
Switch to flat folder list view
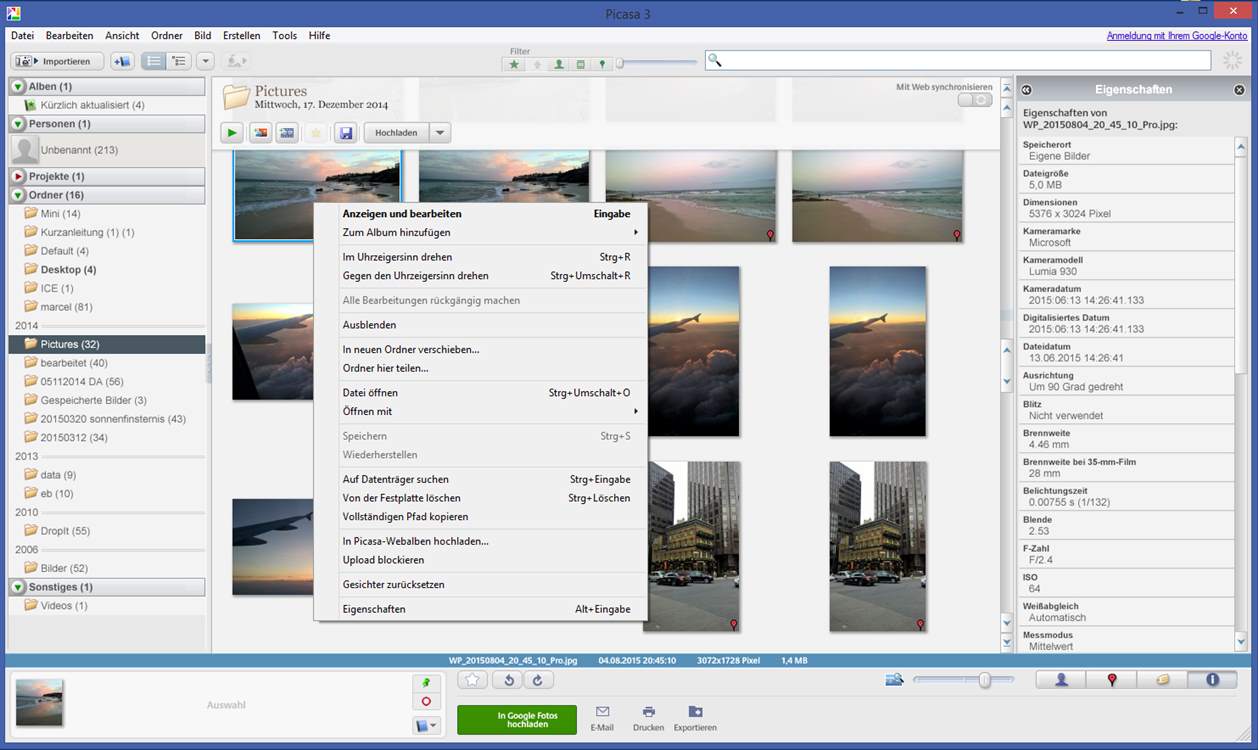pos(153,61)
